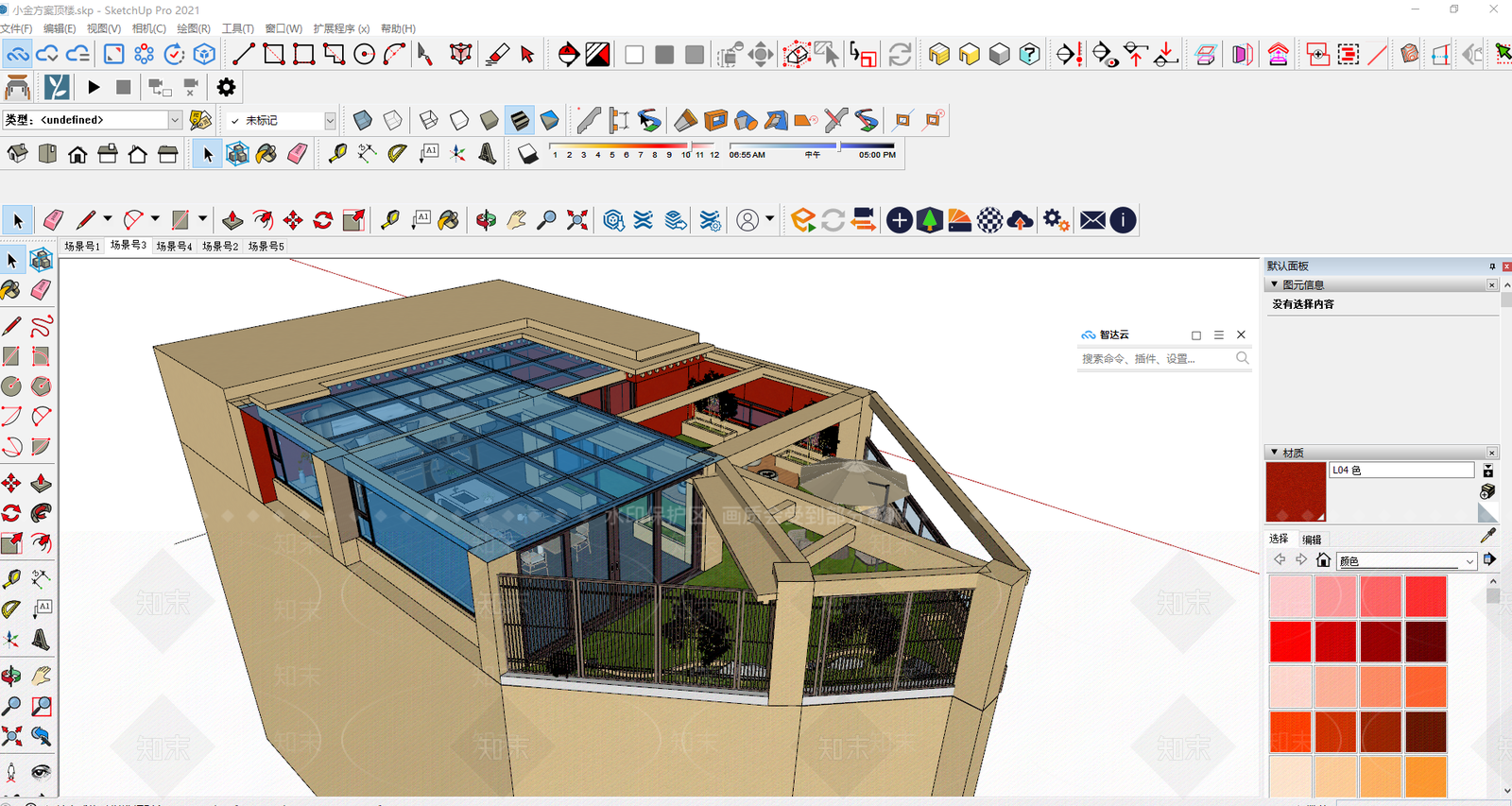Open the 扩展程序 menu
The height and width of the screenshot is (806, 1512).
[x=341, y=28]
